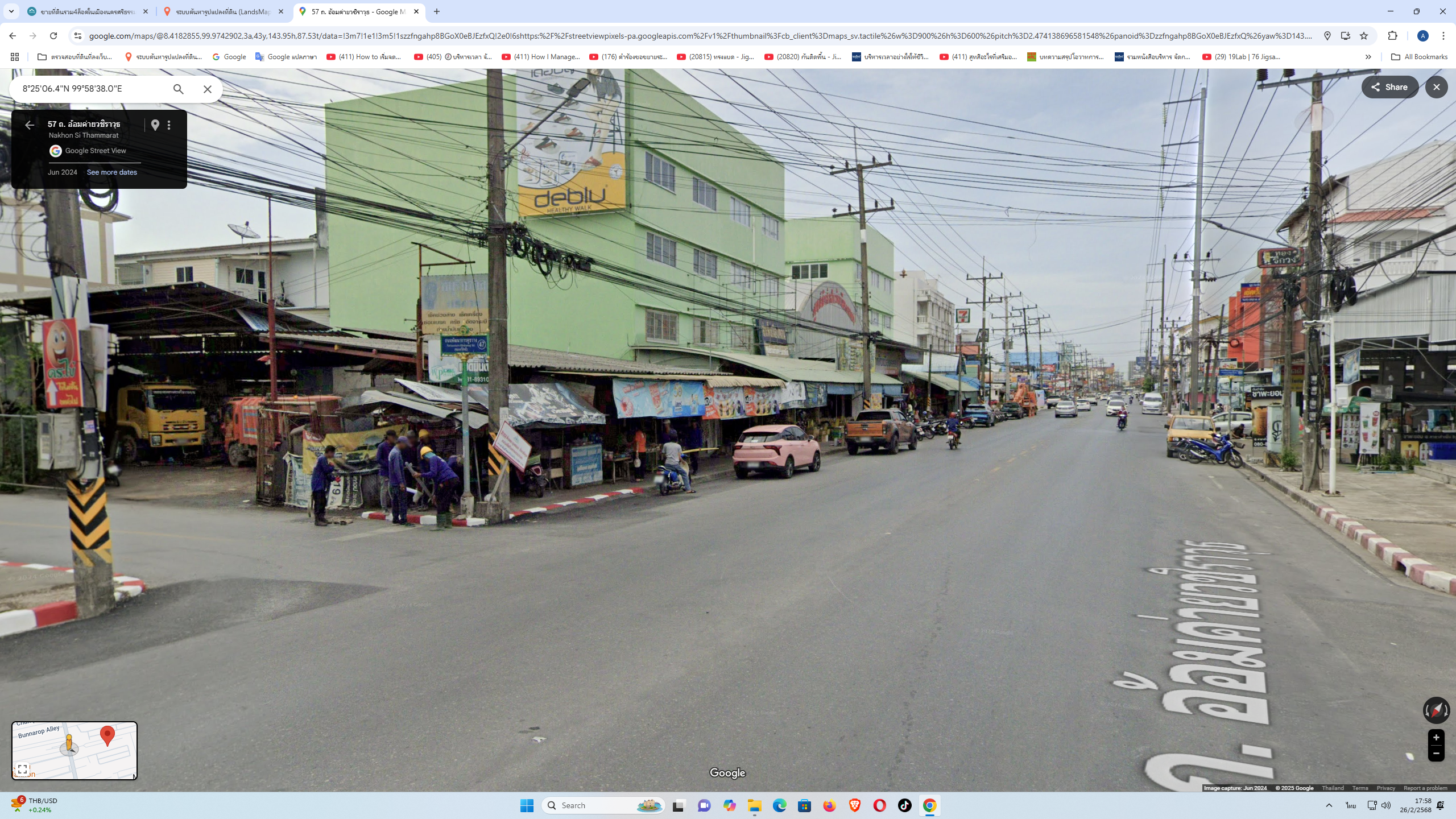
Task: Open the (411) How to bookmark
Action: pyautogui.click(x=364, y=57)
